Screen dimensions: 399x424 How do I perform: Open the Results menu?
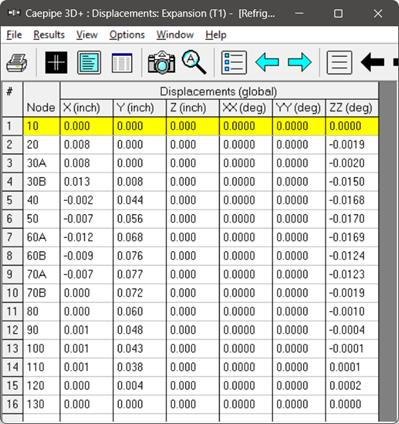(x=49, y=35)
